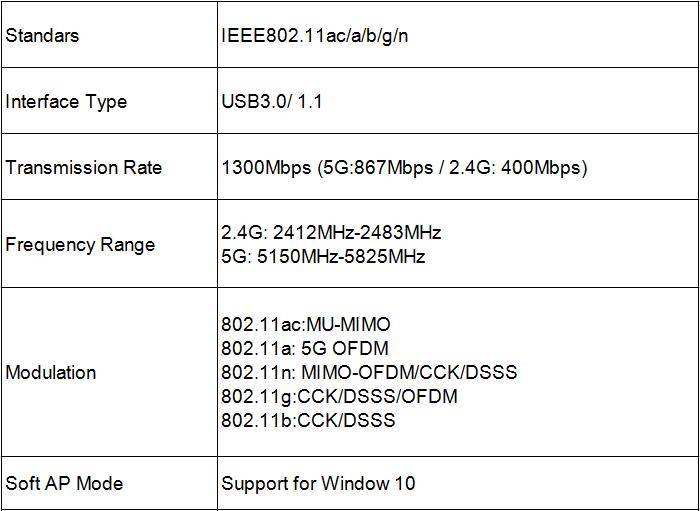Viewport: 700px width, 511px height.
Task: Click the Transmission Rate label
Action: pyautogui.click(x=83, y=167)
